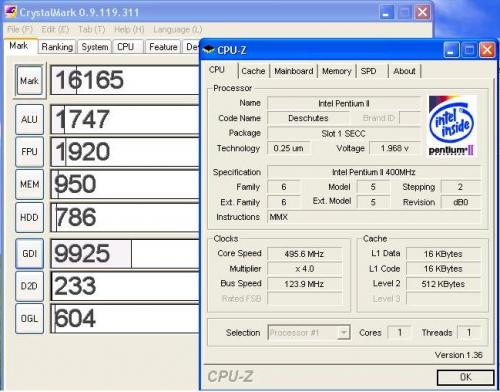Click the Instructions value MMX
The height and width of the screenshot is (392, 500).
coord(374,217)
